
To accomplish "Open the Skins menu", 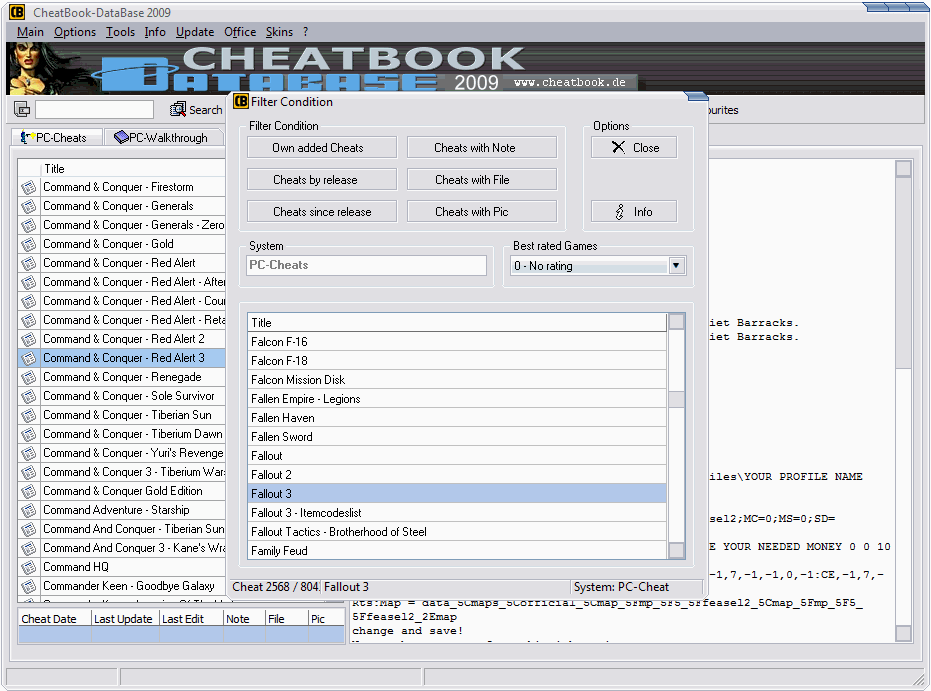I will 279,32.
